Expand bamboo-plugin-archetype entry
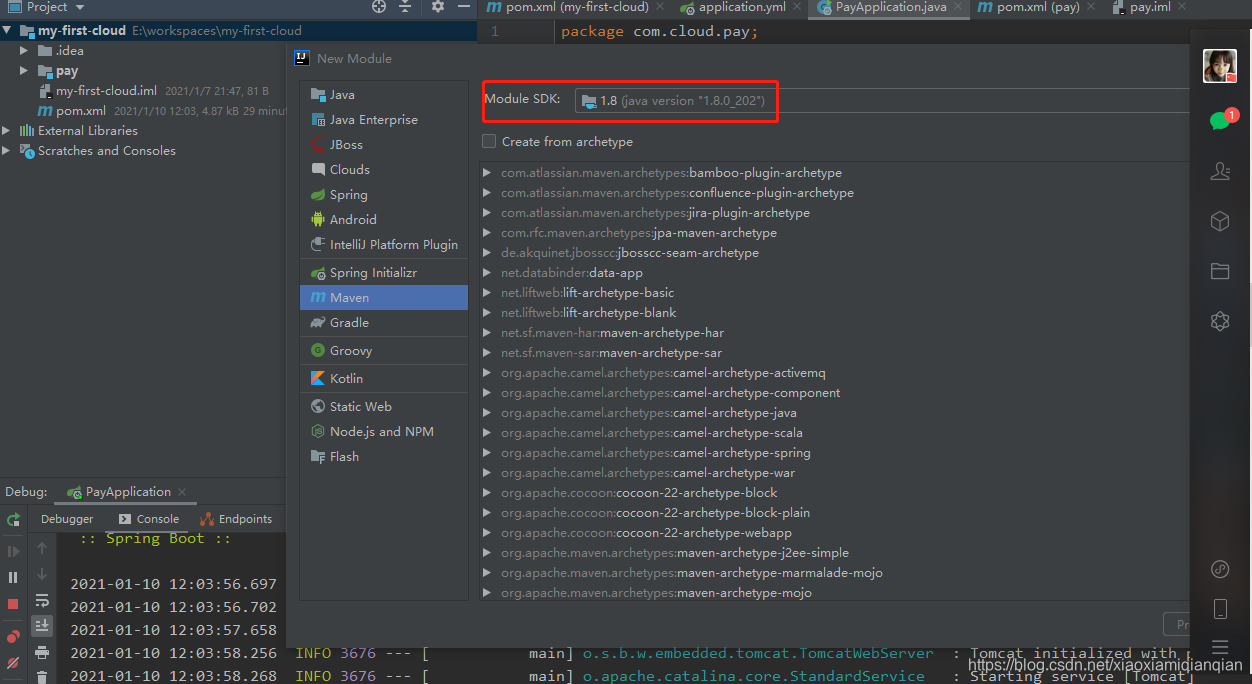Image resolution: width=1252 pixels, height=684 pixels. [487, 173]
